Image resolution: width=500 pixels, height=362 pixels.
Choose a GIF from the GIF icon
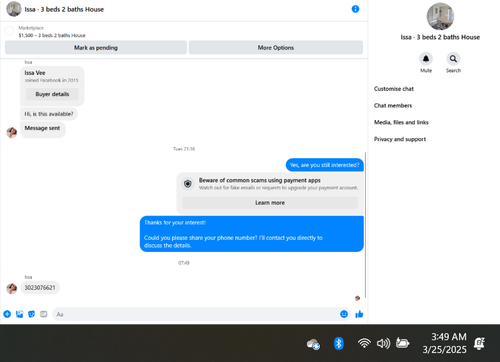[44, 314]
